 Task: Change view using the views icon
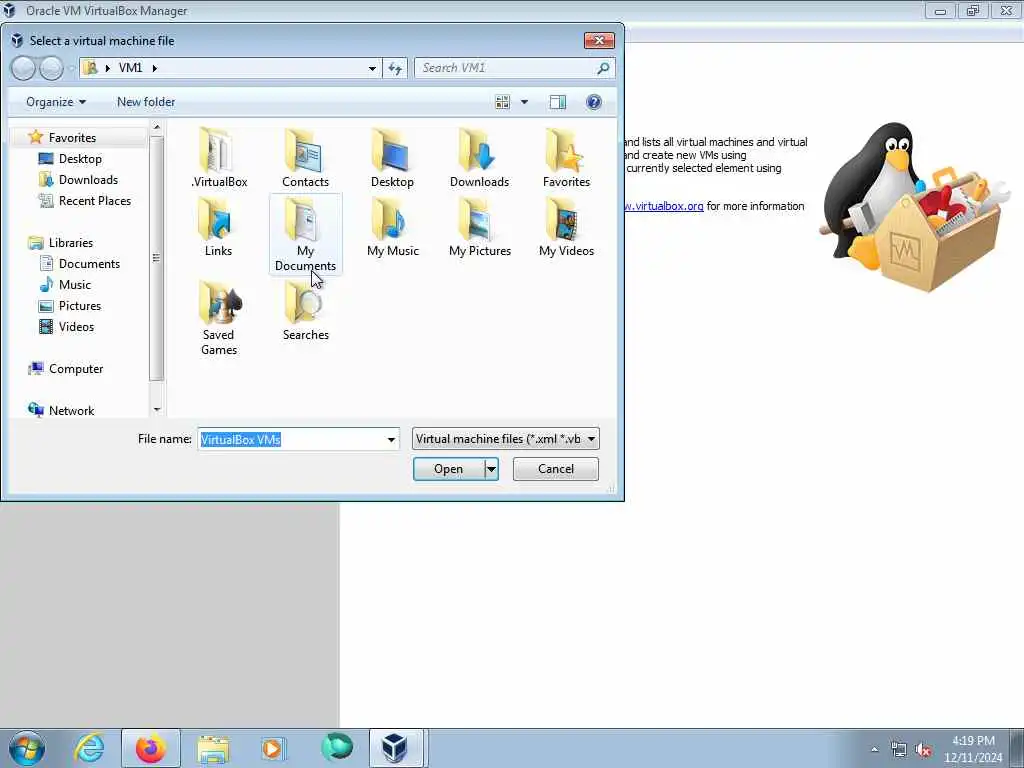502,102
